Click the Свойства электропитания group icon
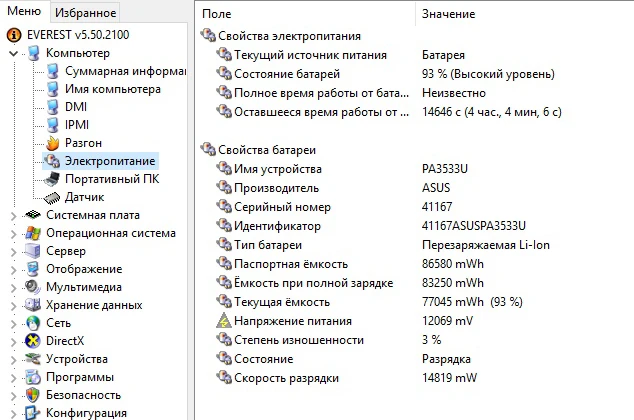Screen dimensions: 634x420 click(x=208, y=35)
